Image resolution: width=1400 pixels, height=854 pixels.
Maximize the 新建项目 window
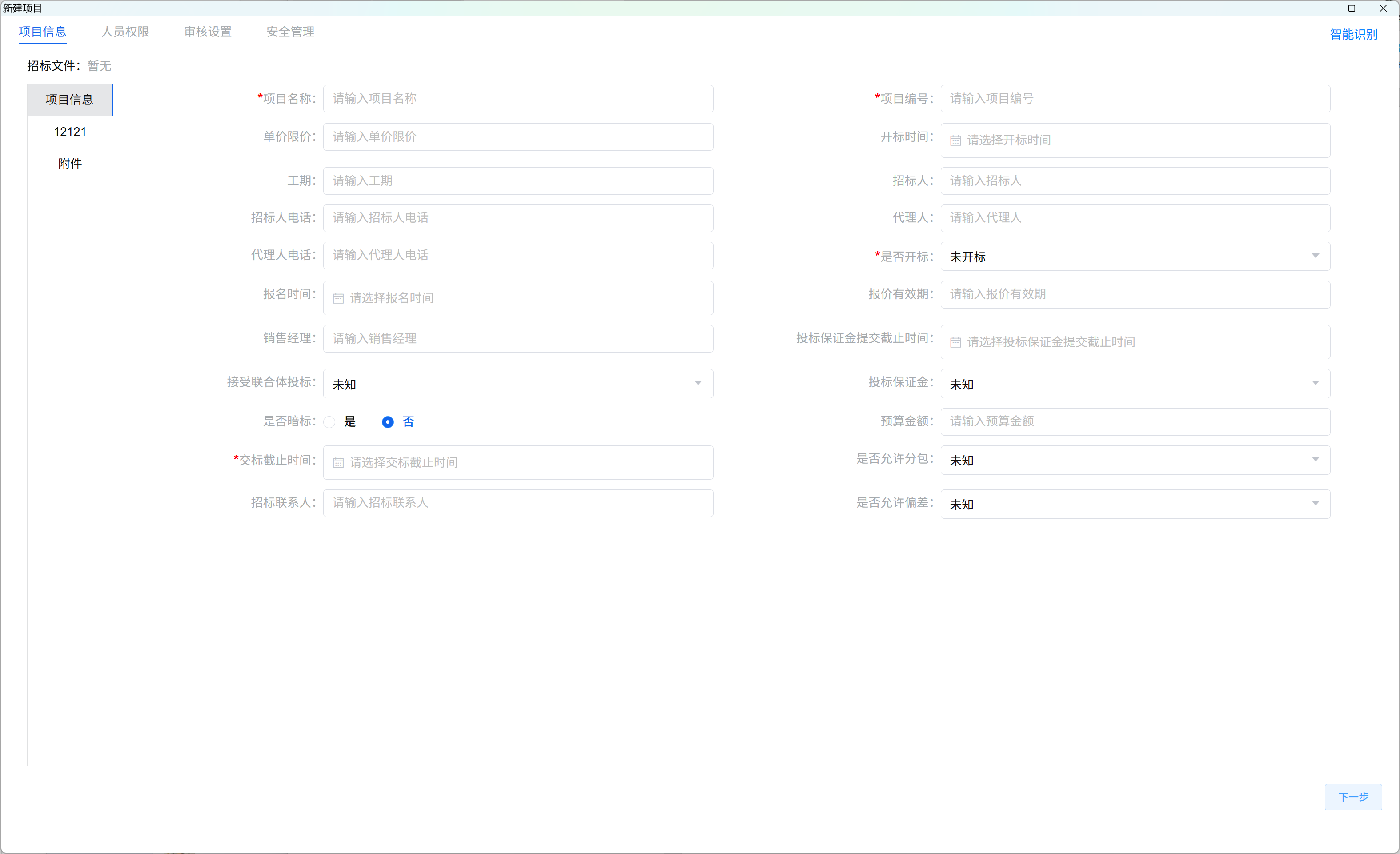[x=1351, y=8]
